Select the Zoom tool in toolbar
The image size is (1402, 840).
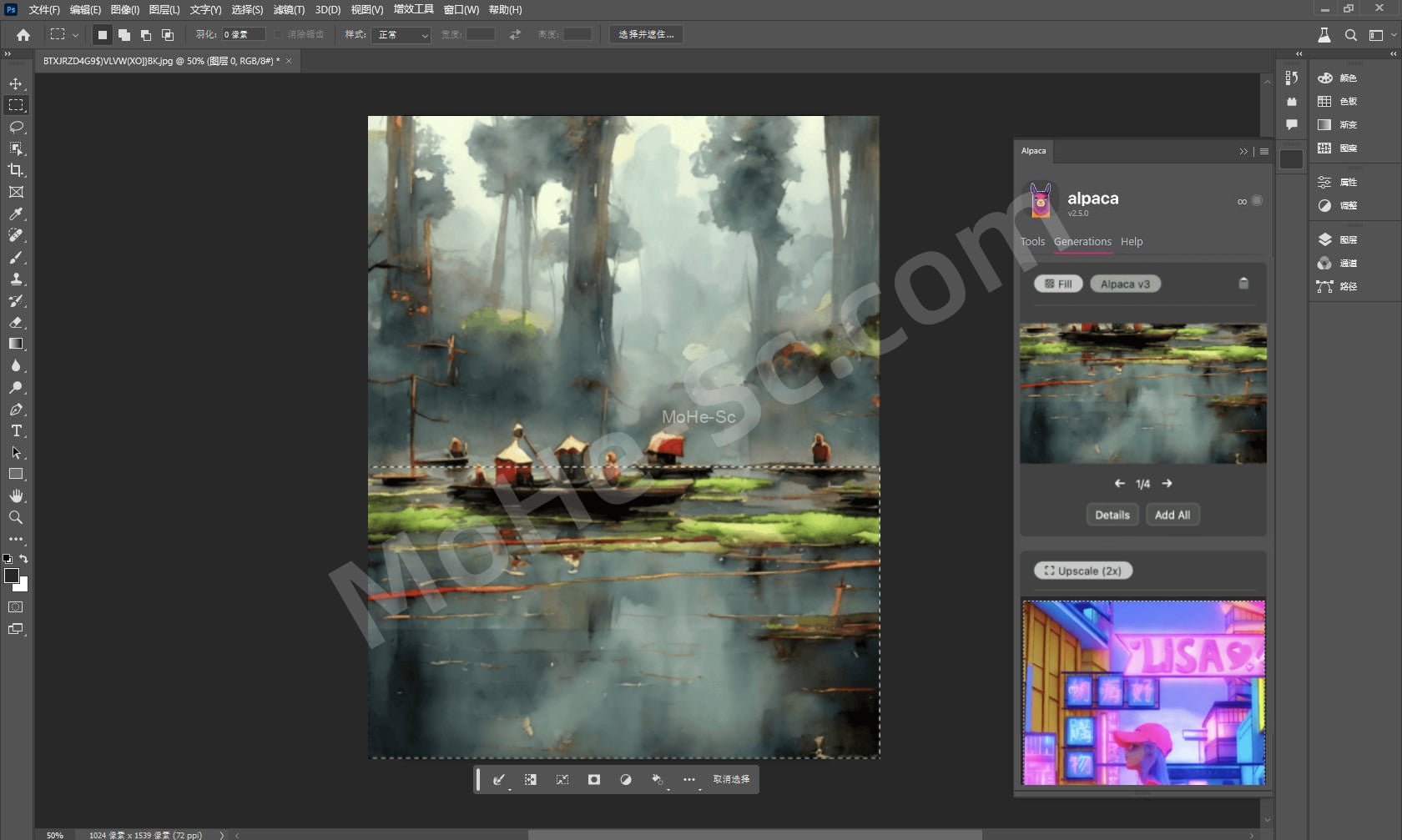(x=16, y=517)
